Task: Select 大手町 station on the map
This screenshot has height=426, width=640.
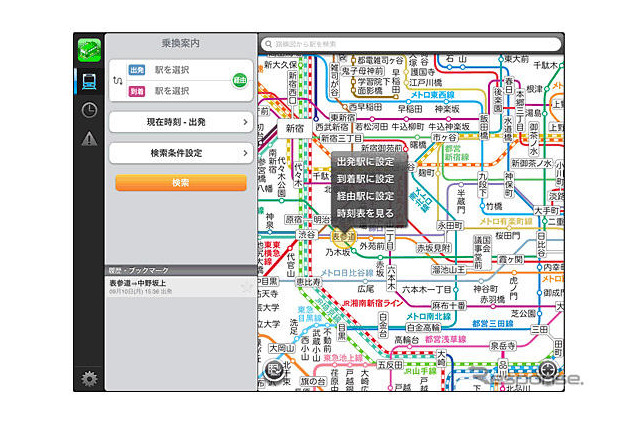Action: pyautogui.click(x=547, y=211)
